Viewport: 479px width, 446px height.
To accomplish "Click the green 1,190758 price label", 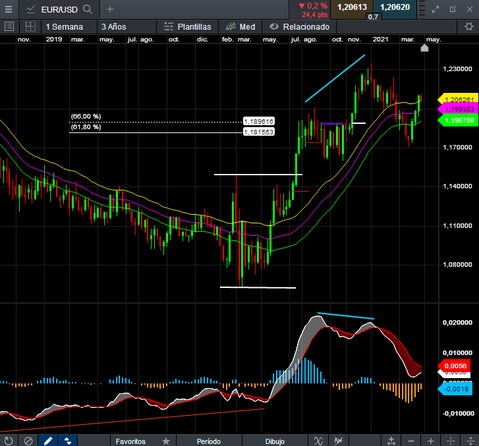I will pyautogui.click(x=458, y=120).
